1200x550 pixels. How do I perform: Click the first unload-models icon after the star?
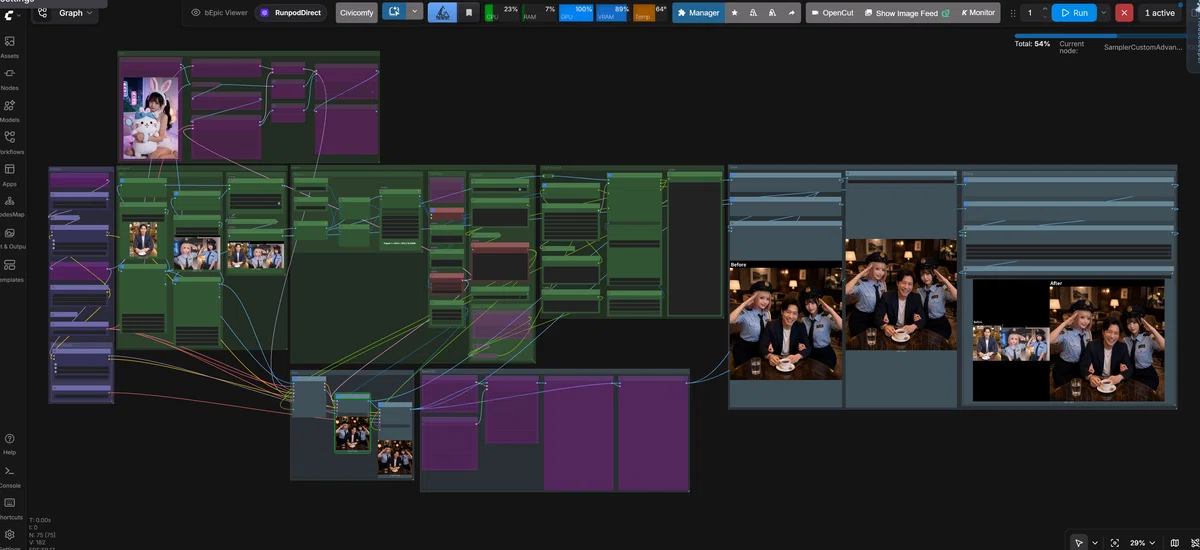754,13
